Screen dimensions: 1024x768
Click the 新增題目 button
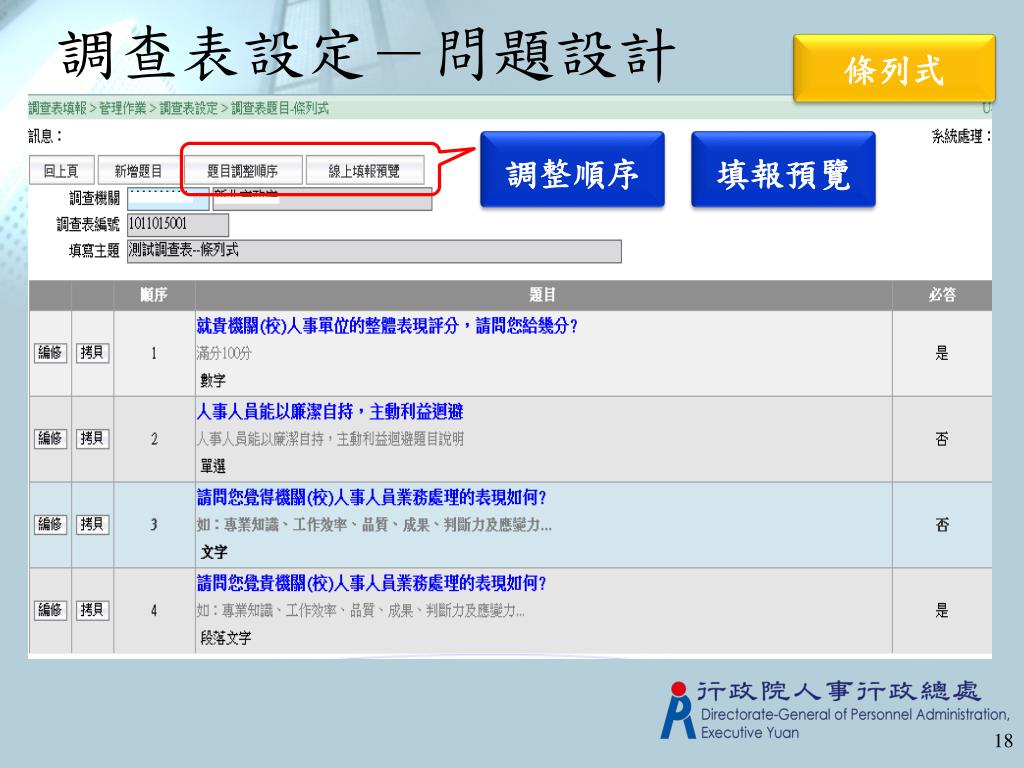(x=138, y=170)
